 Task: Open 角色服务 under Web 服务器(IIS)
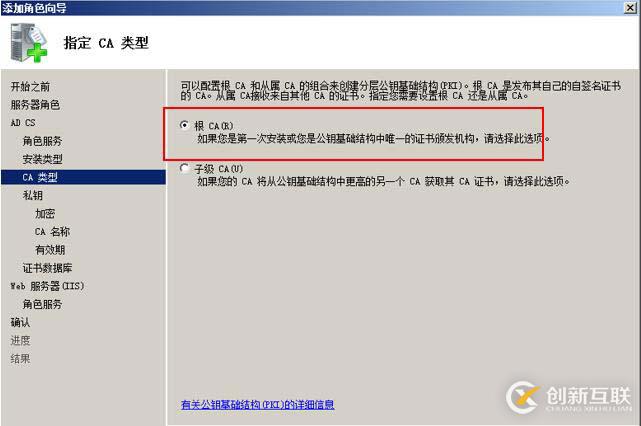(42, 304)
